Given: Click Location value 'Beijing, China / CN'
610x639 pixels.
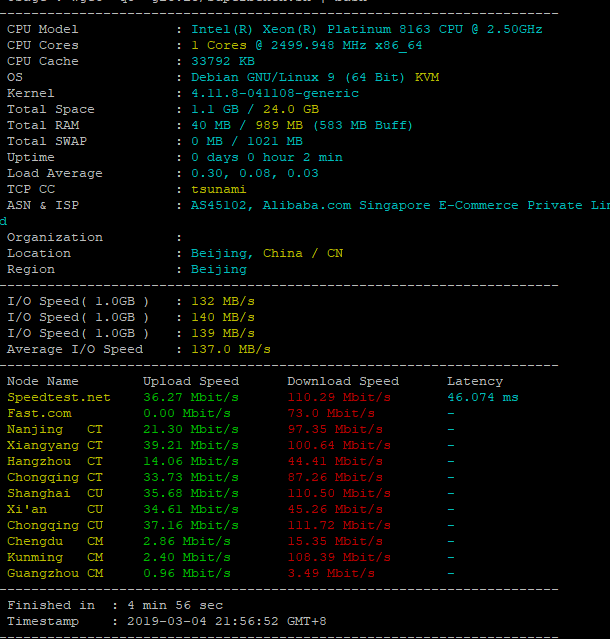Looking at the screenshot, I should tap(267, 253).
